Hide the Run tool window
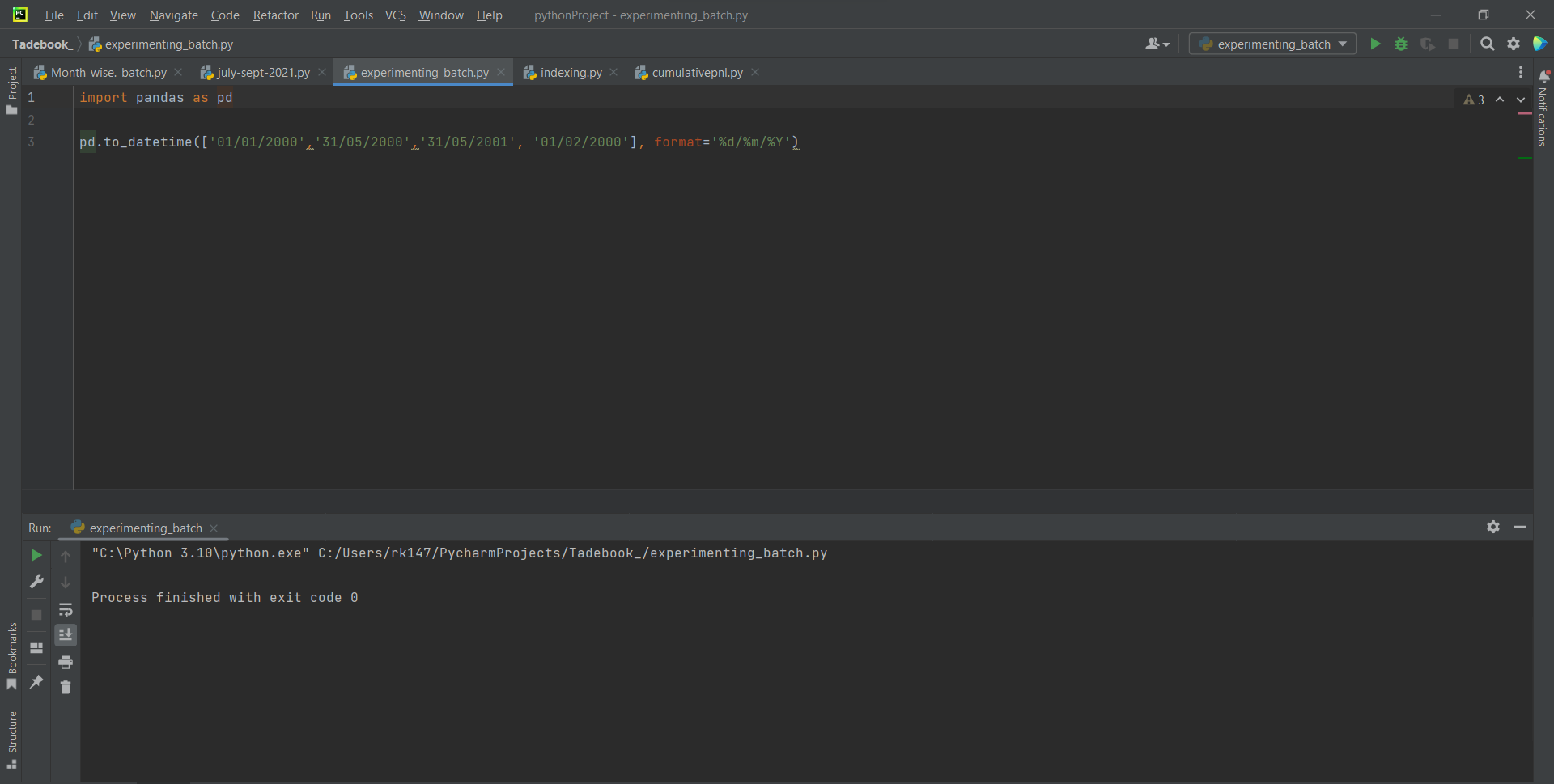 [1520, 527]
